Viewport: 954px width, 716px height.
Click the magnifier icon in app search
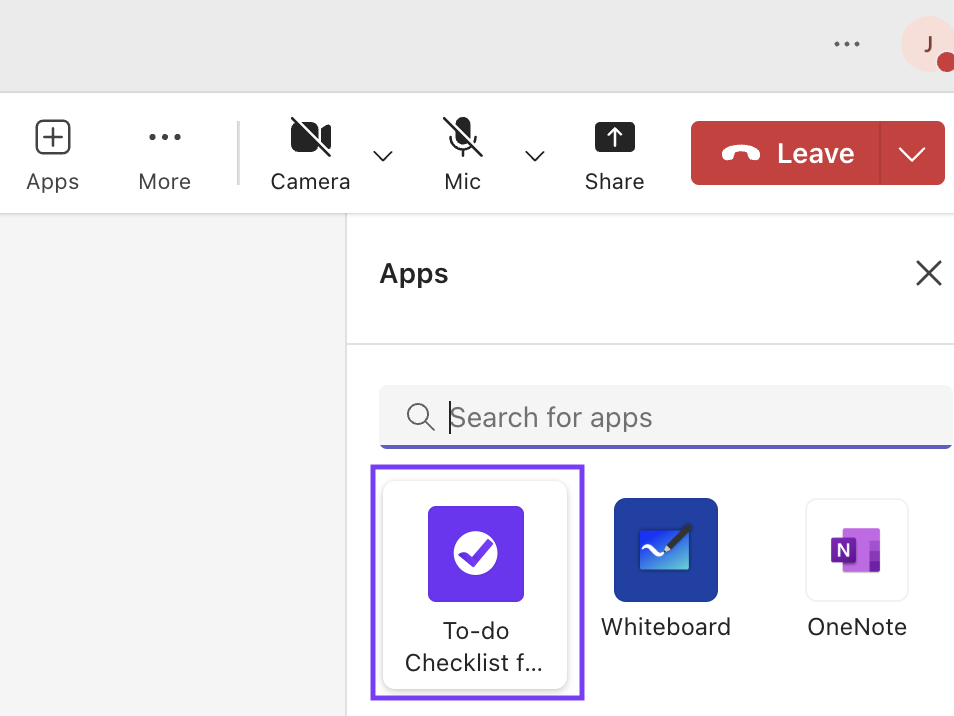click(420, 417)
